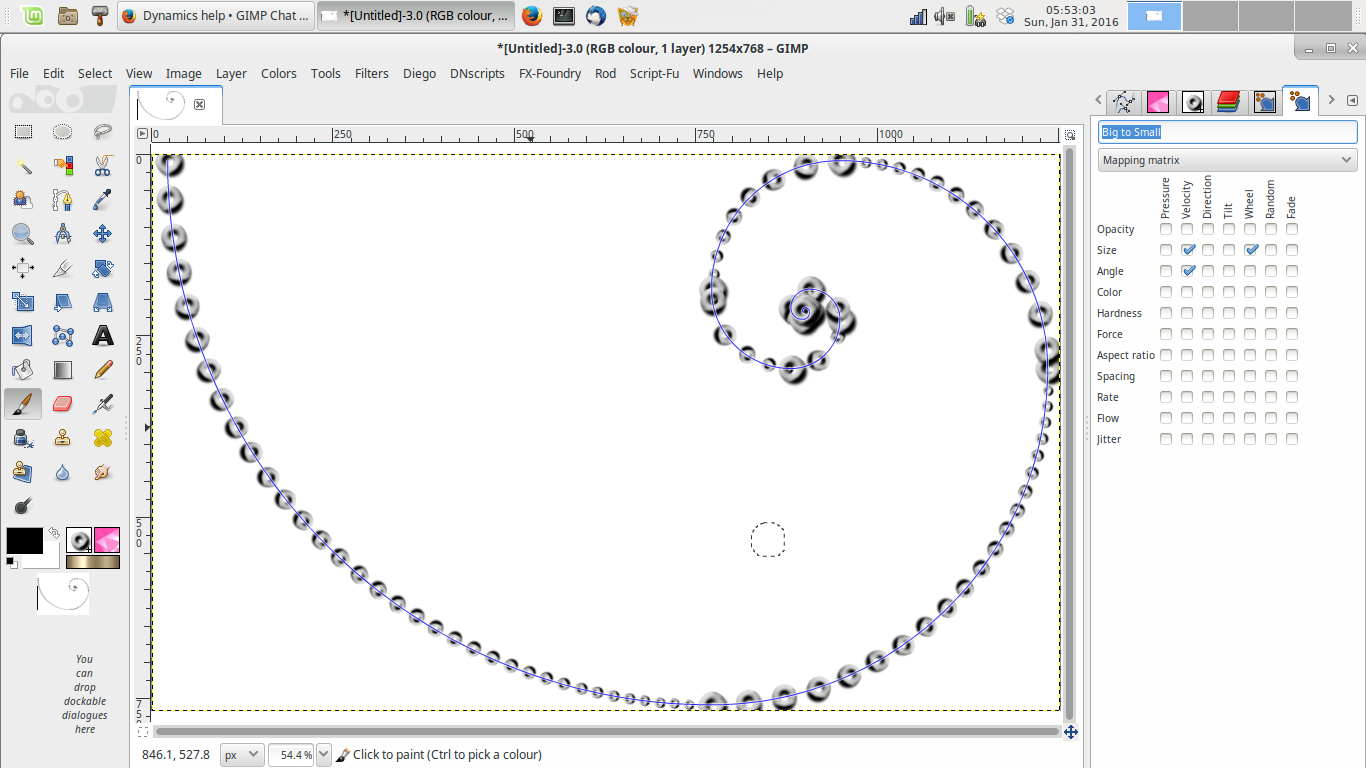
Task: Open the Linux Mint menu
Action: (x=33, y=15)
